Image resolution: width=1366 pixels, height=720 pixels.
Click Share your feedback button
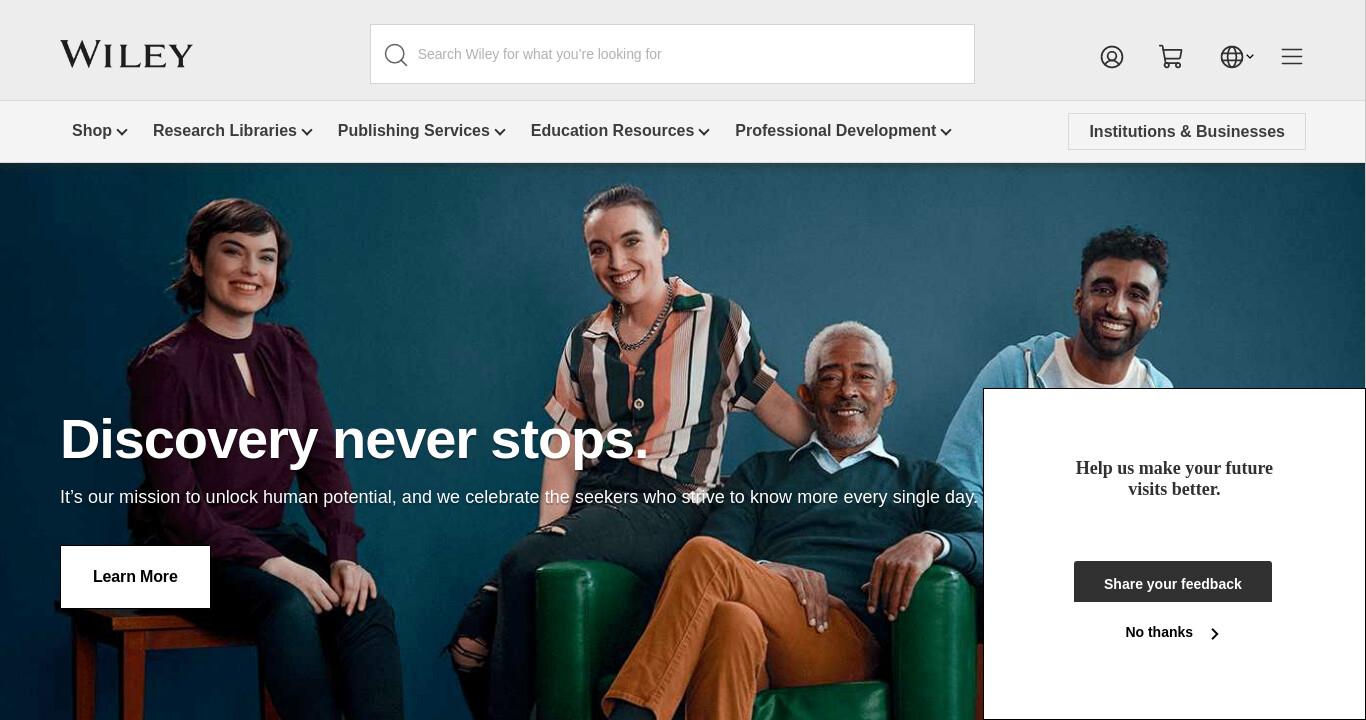[1173, 582]
